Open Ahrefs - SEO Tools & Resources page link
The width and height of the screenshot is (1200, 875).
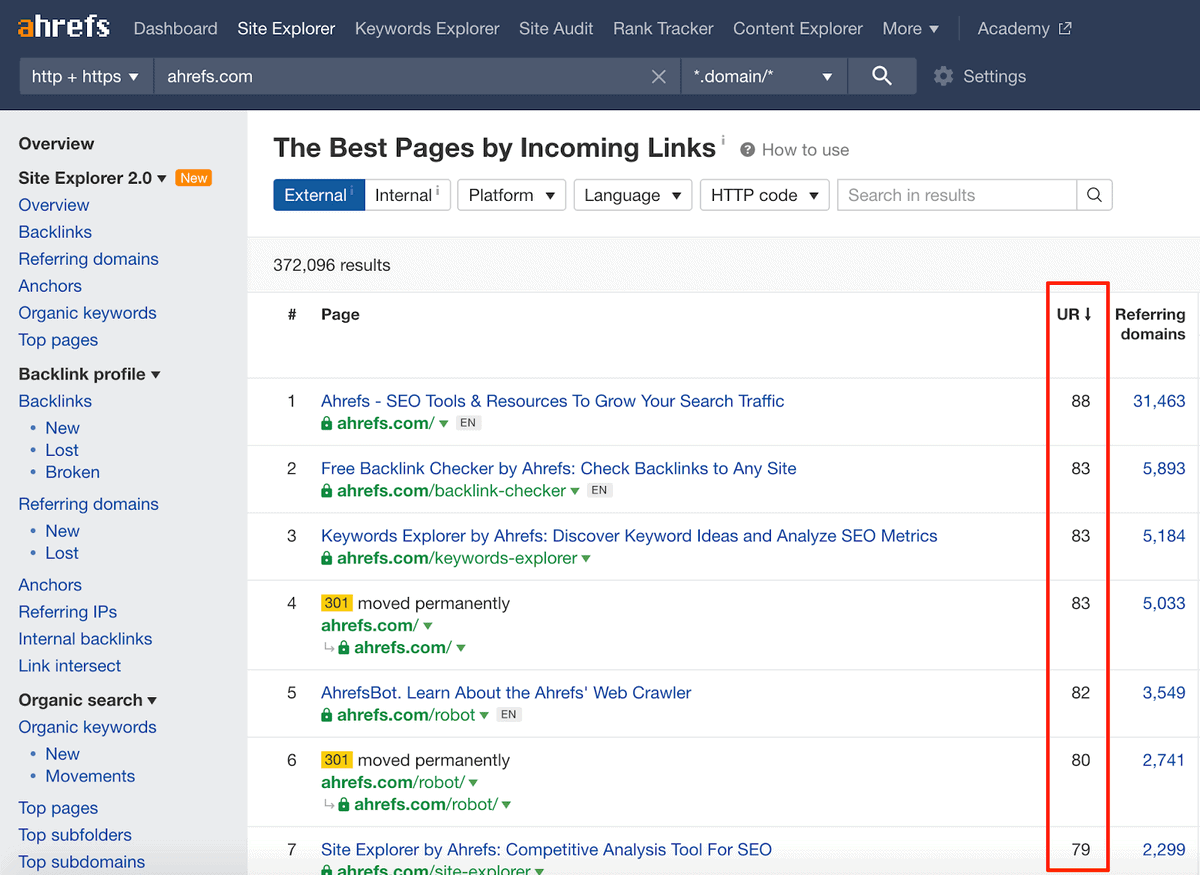coord(552,401)
